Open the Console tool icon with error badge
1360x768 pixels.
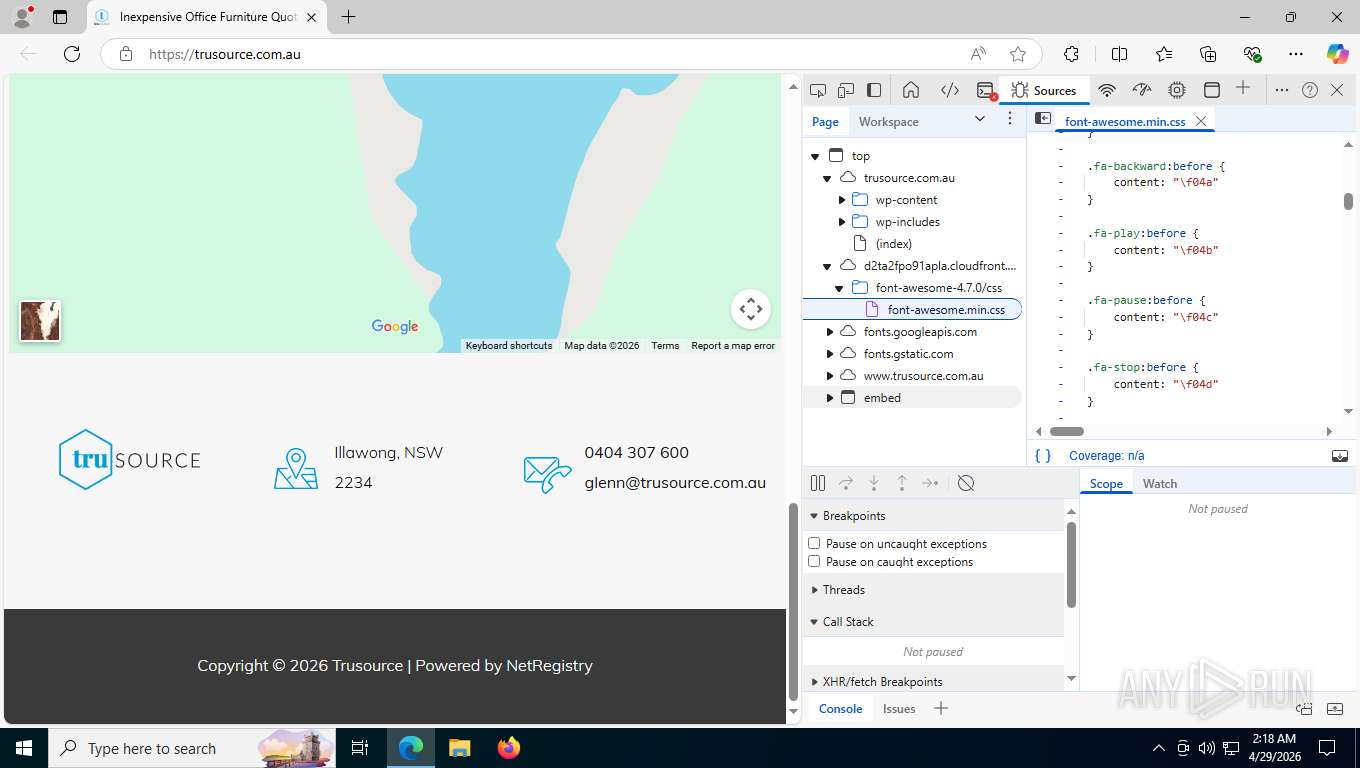(x=986, y=90)
